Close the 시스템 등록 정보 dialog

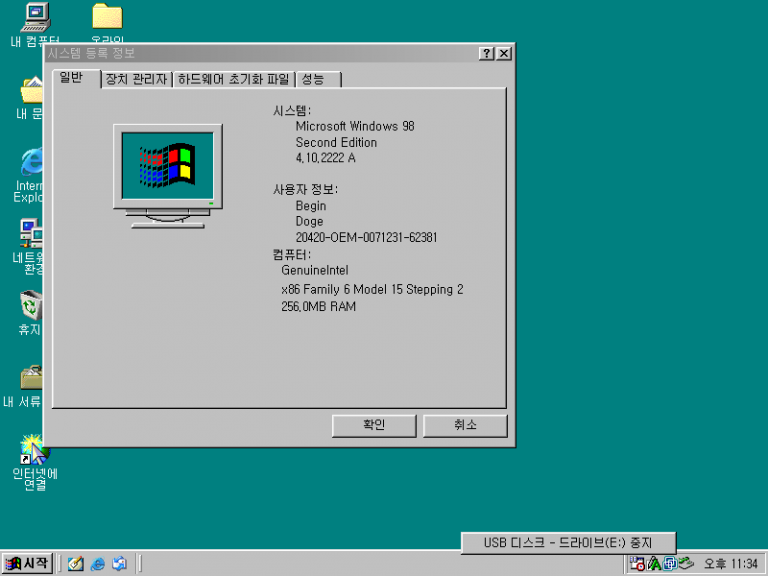[504, 53]
